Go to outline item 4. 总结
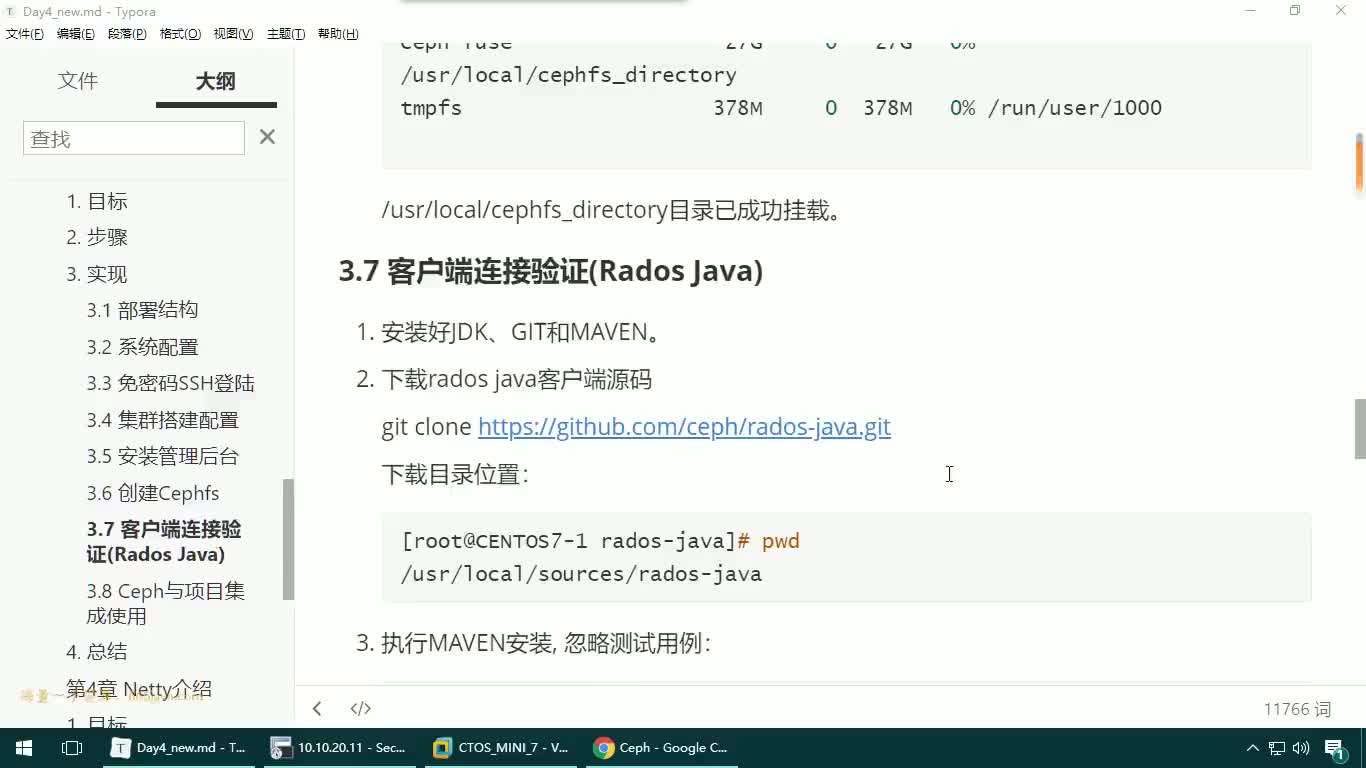Image resolution: width=1366 pixels, height=768 pixels. tap(97, 651)
